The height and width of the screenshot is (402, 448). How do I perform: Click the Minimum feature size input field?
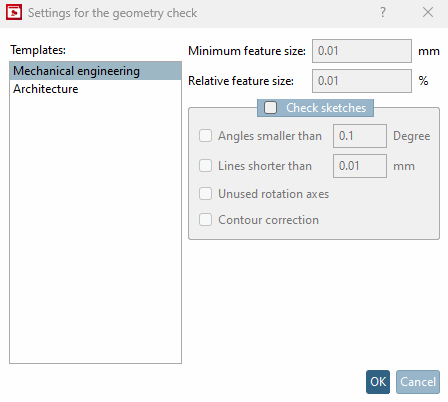point(362,51)
